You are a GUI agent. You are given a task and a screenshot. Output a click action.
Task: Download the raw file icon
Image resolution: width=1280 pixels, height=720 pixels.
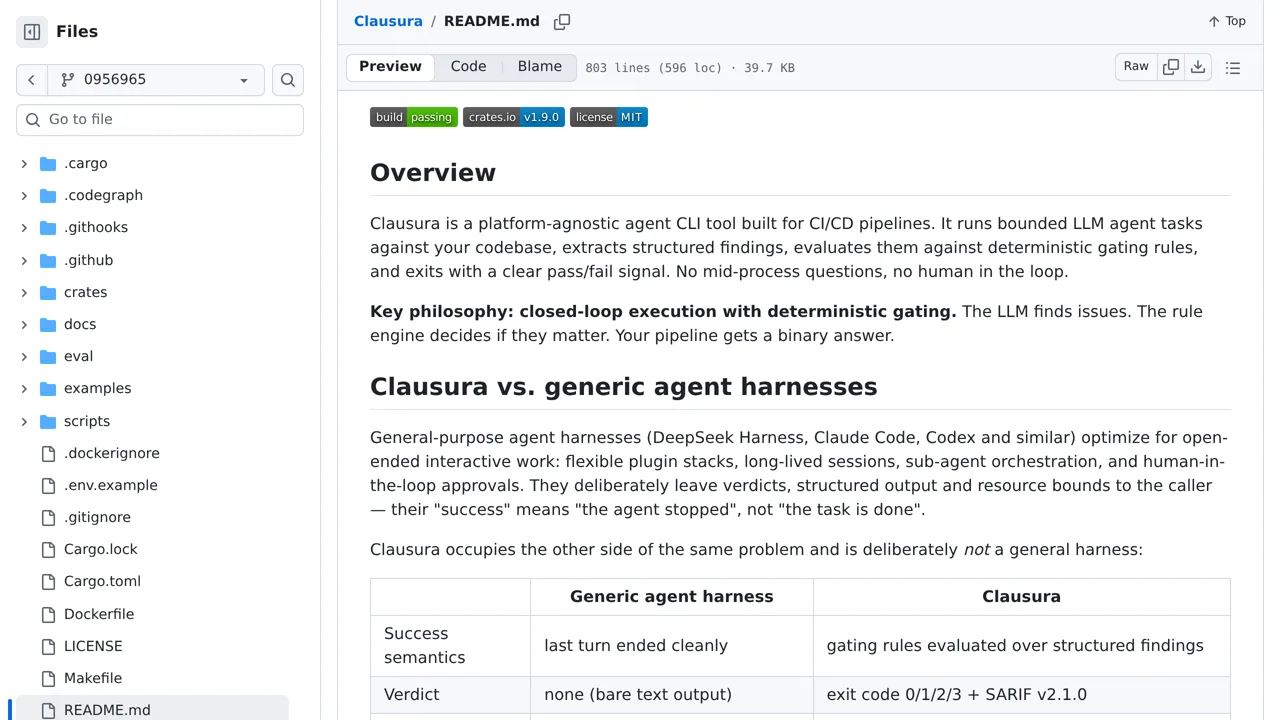(x=1198, y=67)
